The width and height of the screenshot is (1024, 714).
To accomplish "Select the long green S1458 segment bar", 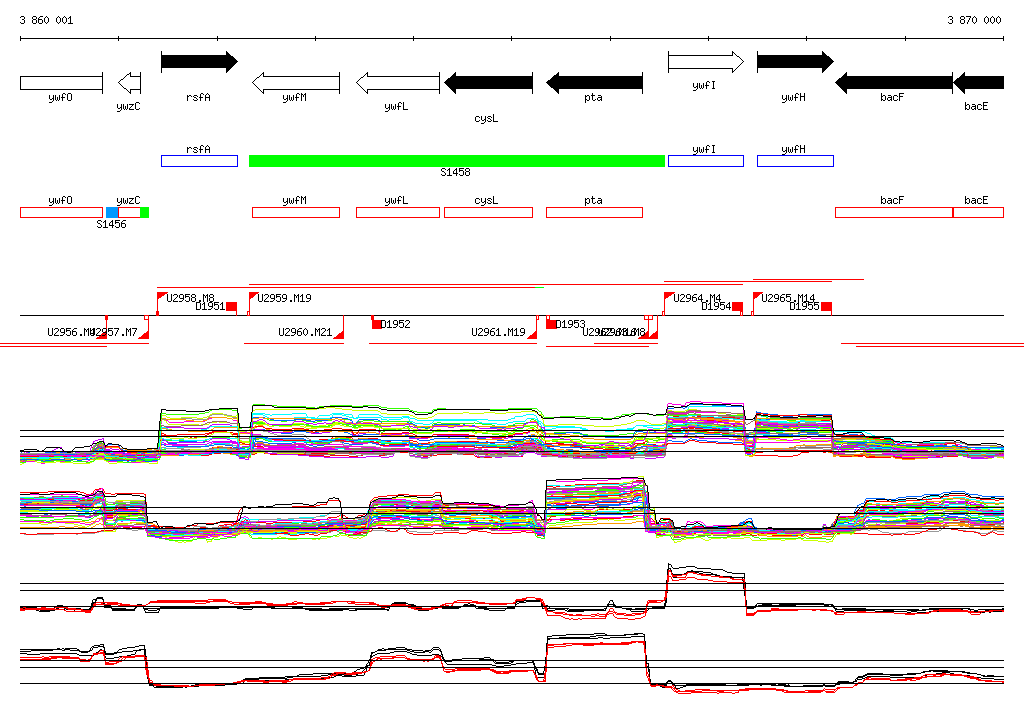I will tap(456, 161).
